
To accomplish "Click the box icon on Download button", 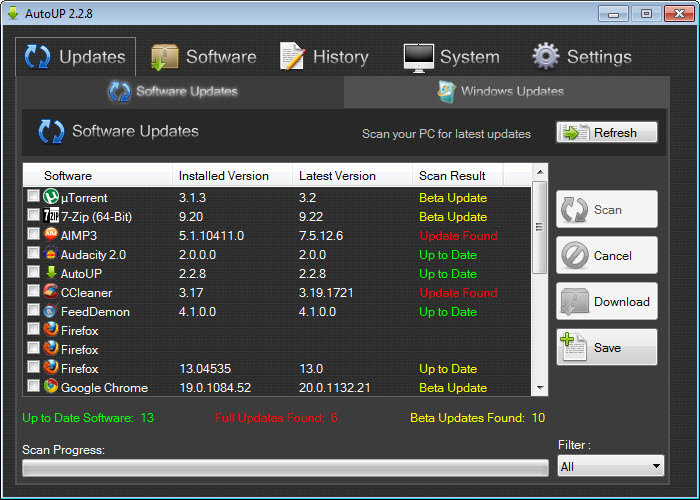I will (575, 302).
